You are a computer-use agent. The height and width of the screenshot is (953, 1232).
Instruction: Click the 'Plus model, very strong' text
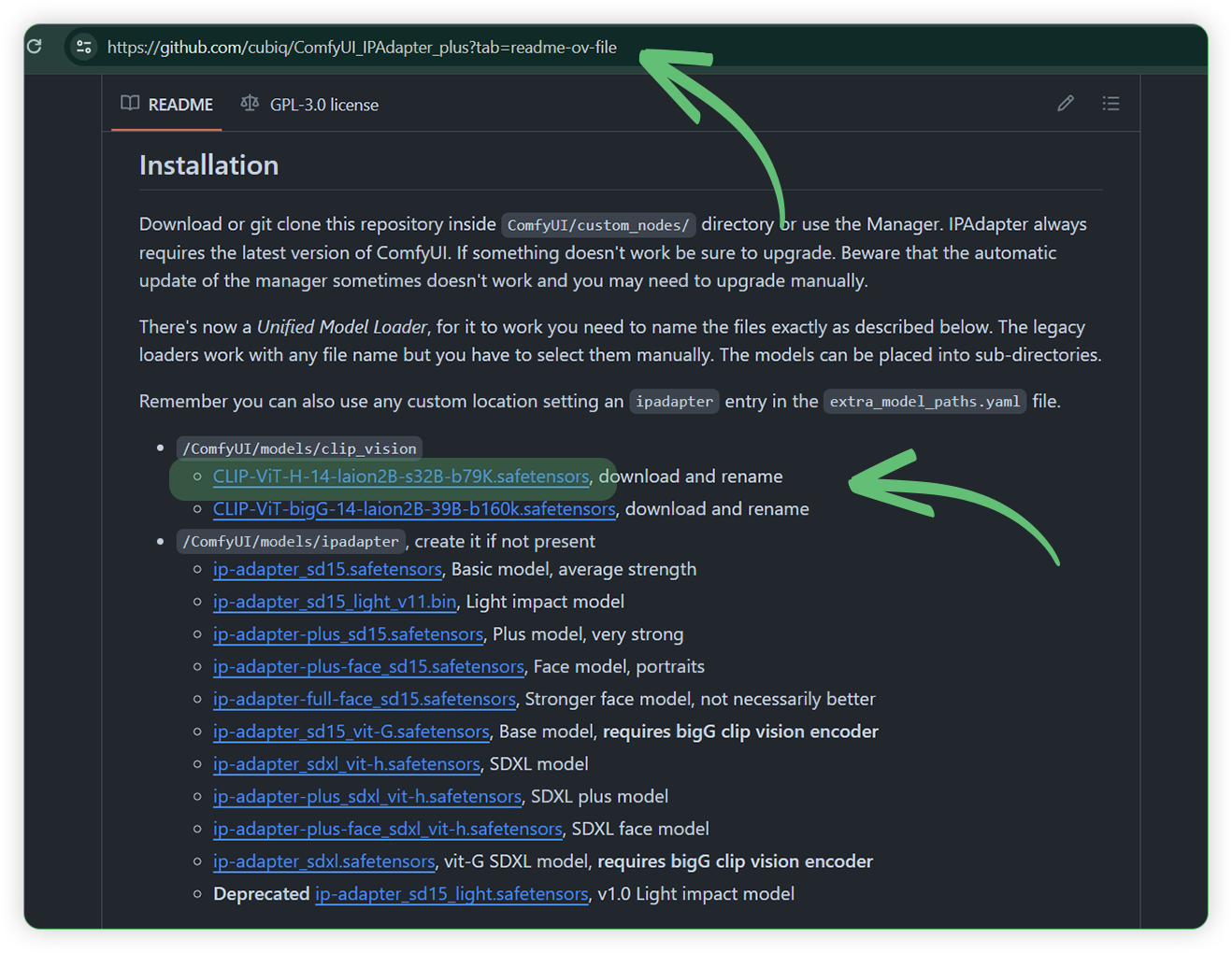point(588,634)
